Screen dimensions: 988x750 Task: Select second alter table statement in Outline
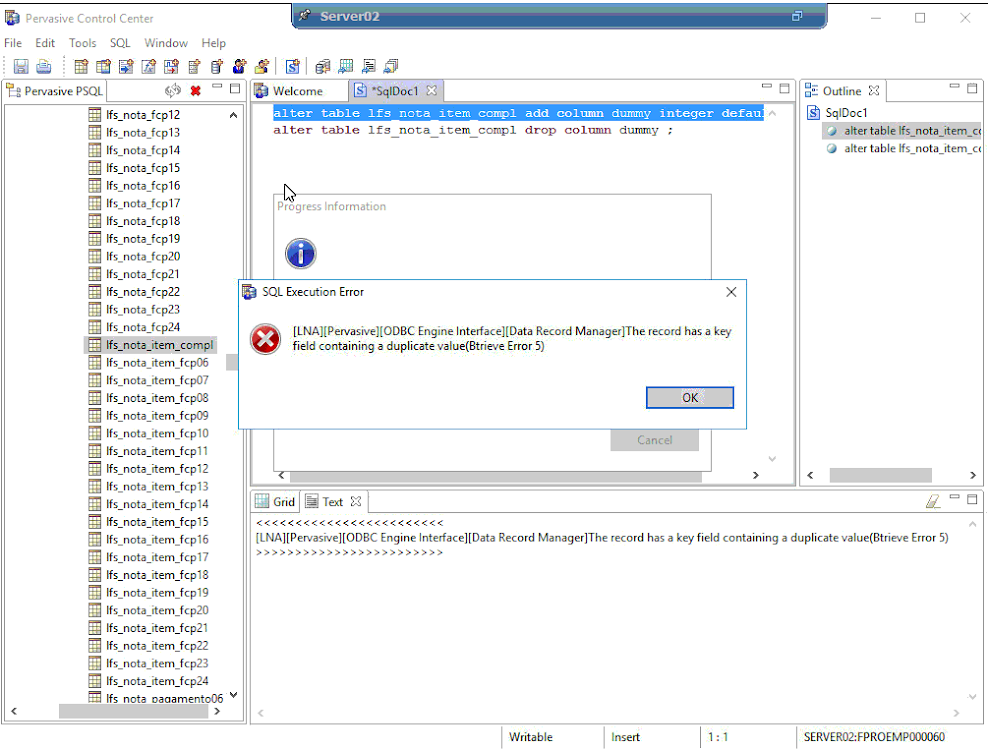(x=904, y=148)
